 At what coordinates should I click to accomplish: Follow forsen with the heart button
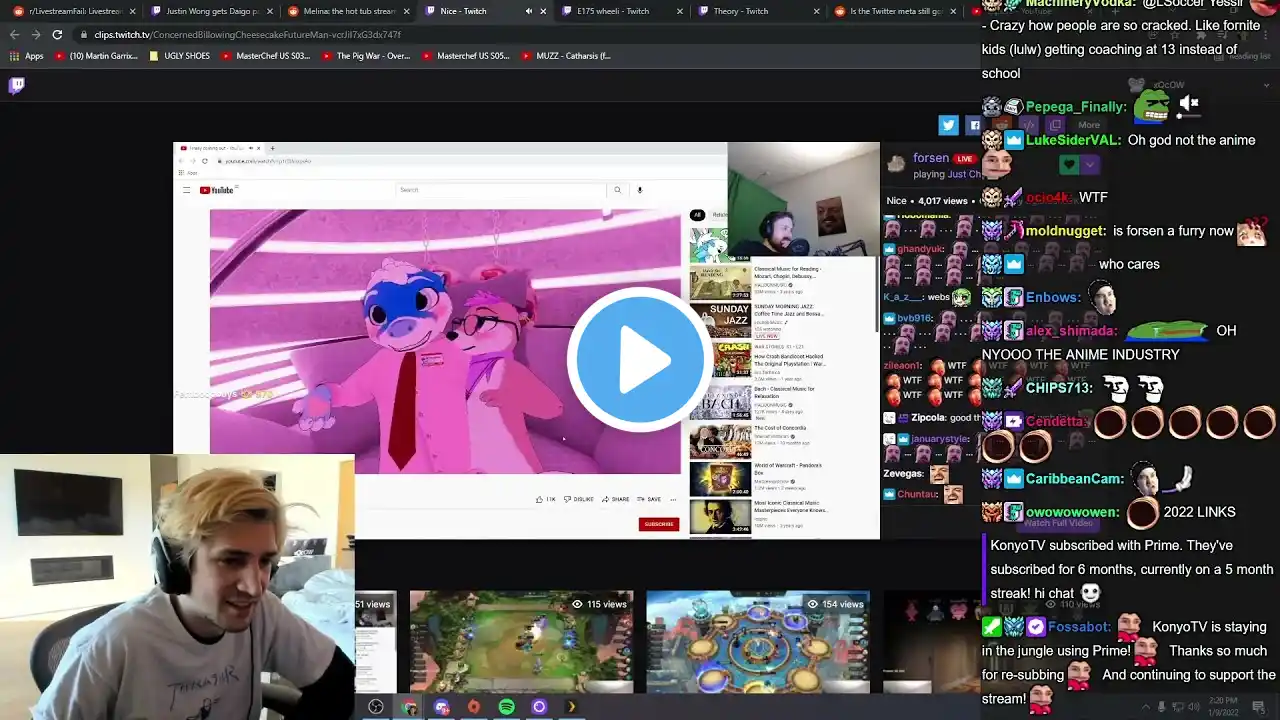click(1069, 165)
